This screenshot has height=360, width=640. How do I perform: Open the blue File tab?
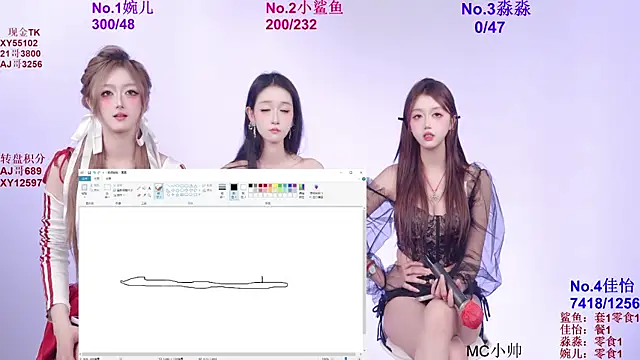84,178
